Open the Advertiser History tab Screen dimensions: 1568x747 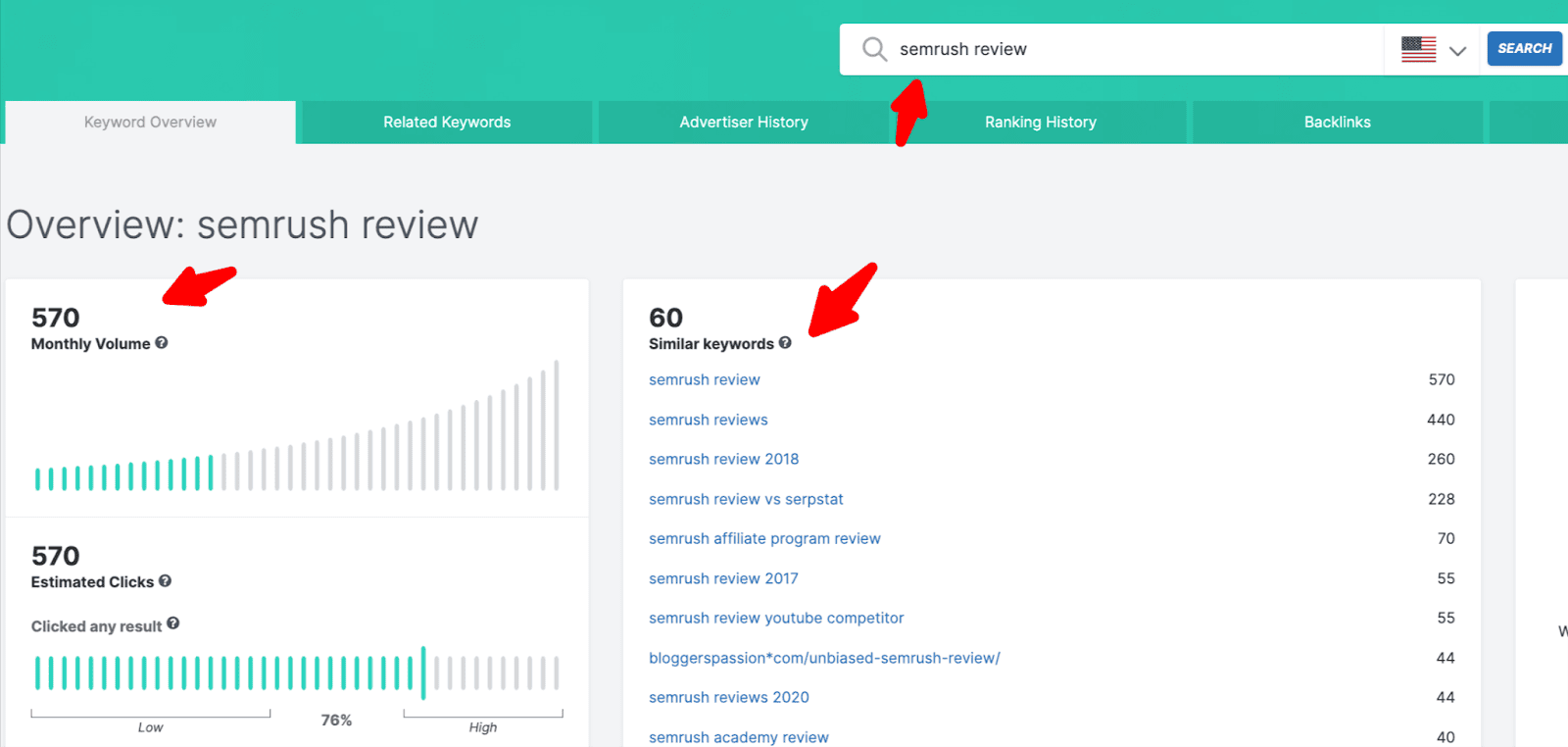point(744,123)
